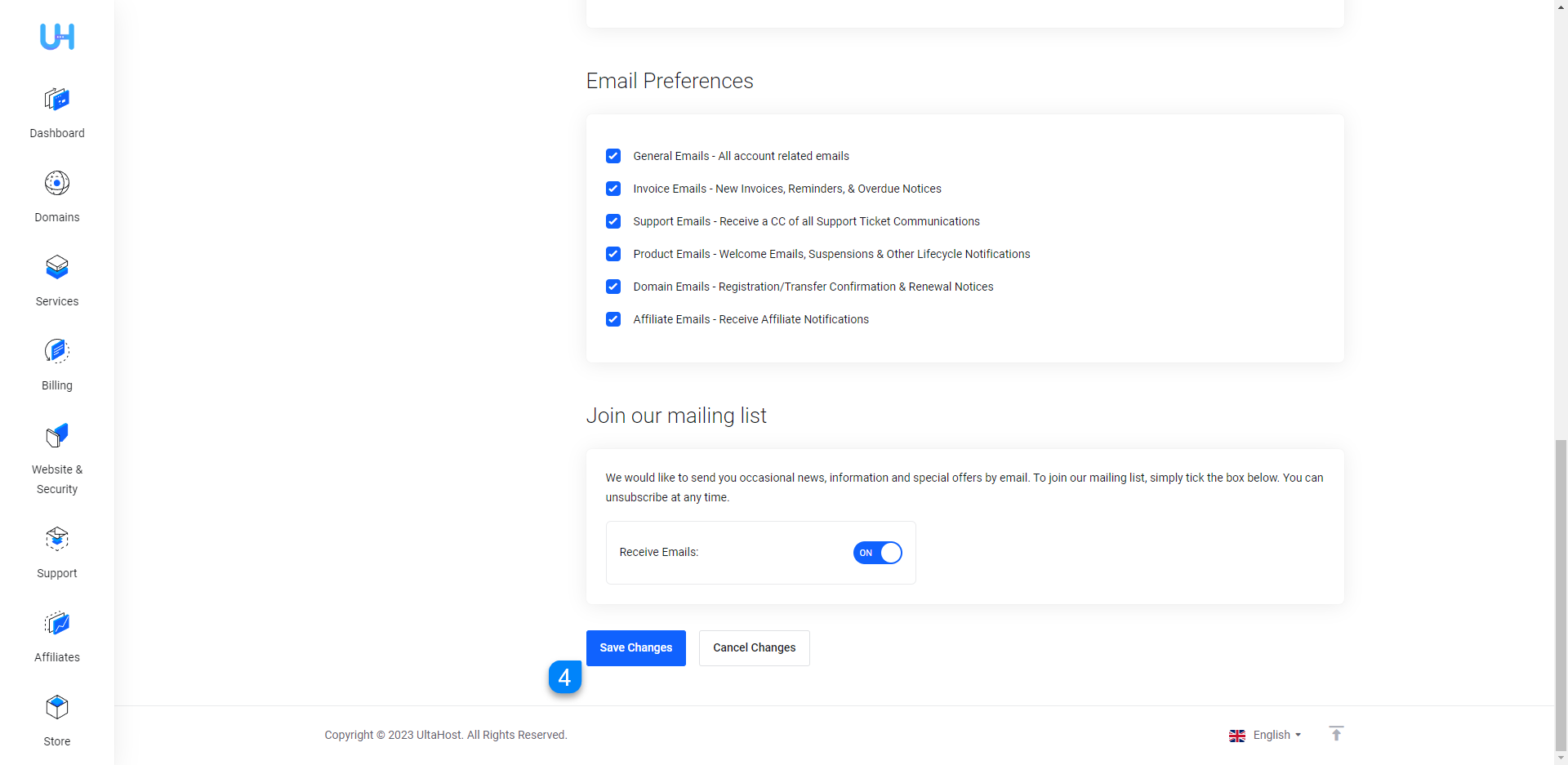Click the scrollbar up arrow
This screenshot has width=1568, height=765.
(x=1561, y=7)
